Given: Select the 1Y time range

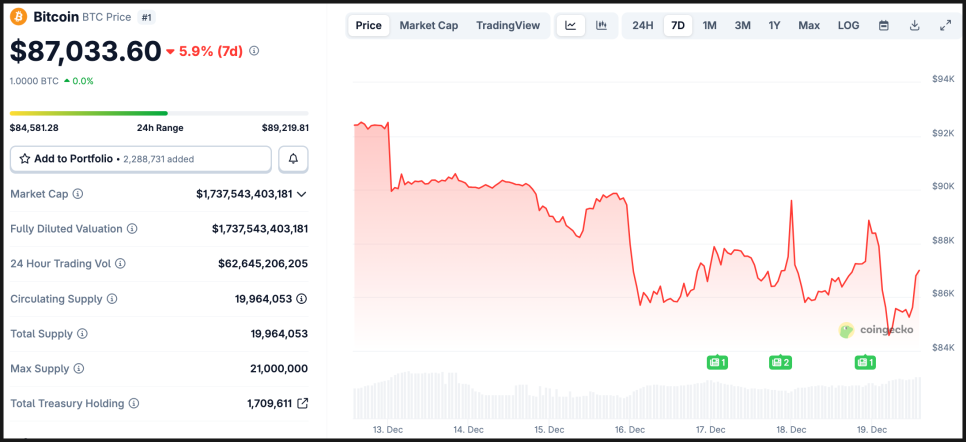Looking at the screenshot, I should click(x=774, y=26).
